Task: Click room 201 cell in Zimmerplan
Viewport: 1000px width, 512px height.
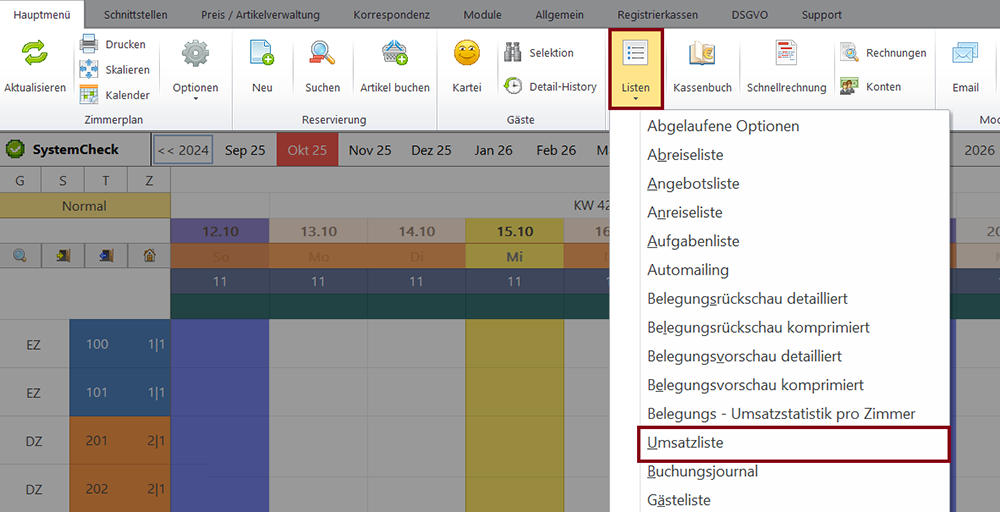Action: [97, 441]
